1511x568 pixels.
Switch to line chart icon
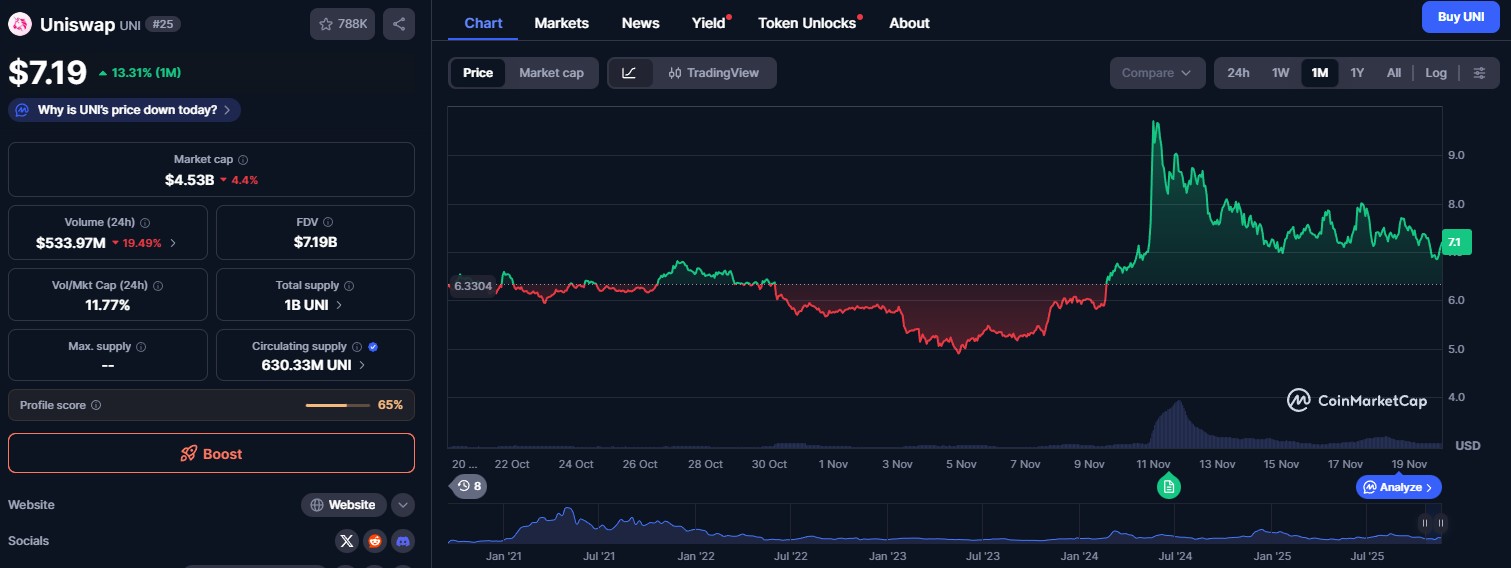pyautogui.click(x=629, y=73)
